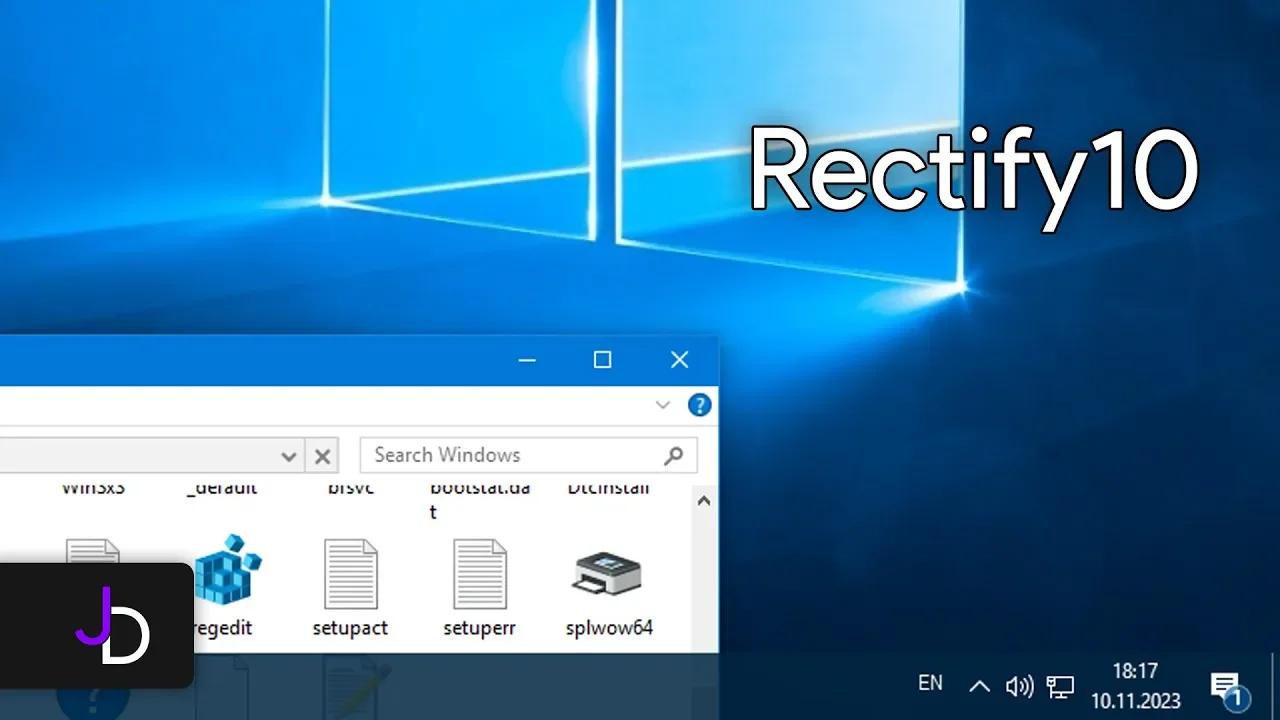
Task: Select the bootstat.dat file name label
Action: pyautogui.click(x=479, y=500)
